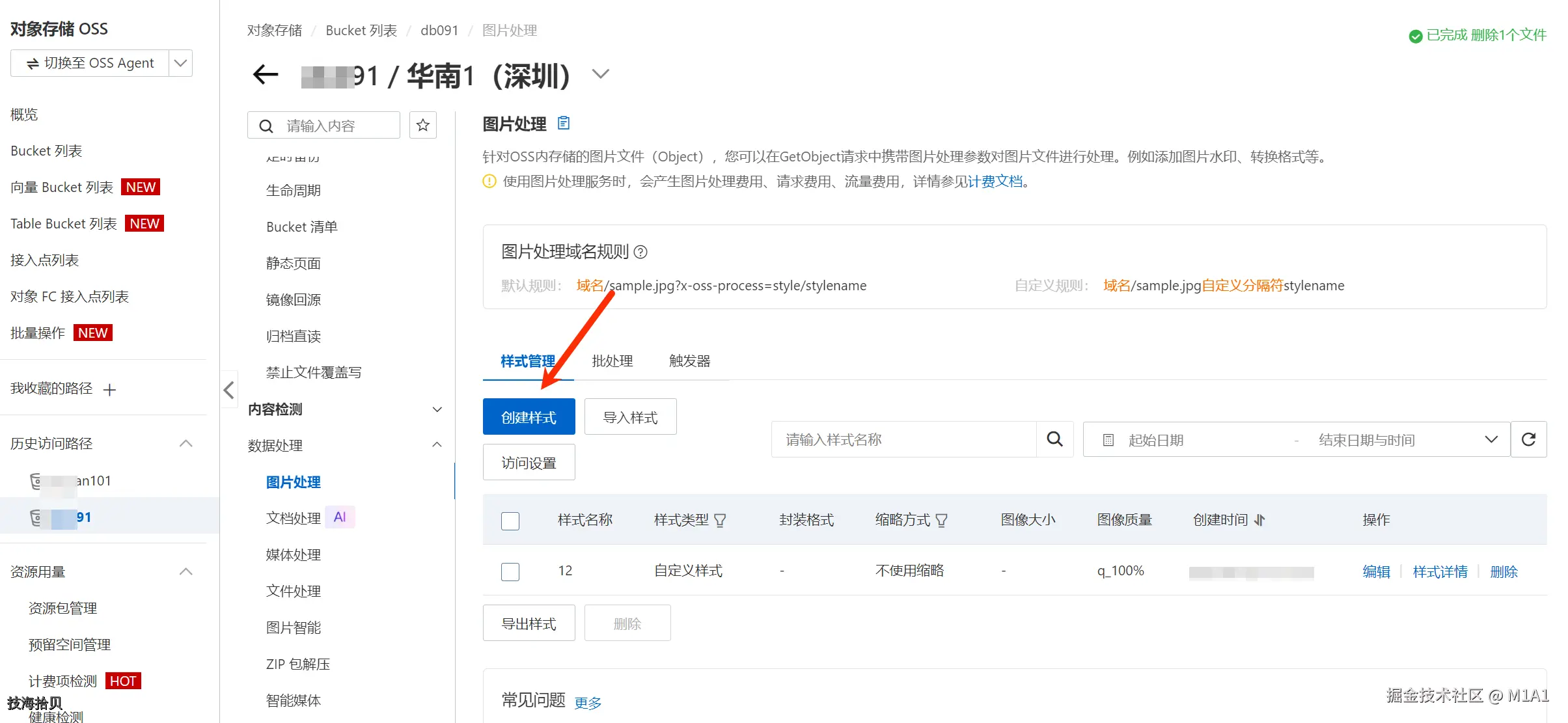Open Bucket 列表 in the left navigation
The width and height of the screenshot is (1568, 723).
click(x=46, y=151)
